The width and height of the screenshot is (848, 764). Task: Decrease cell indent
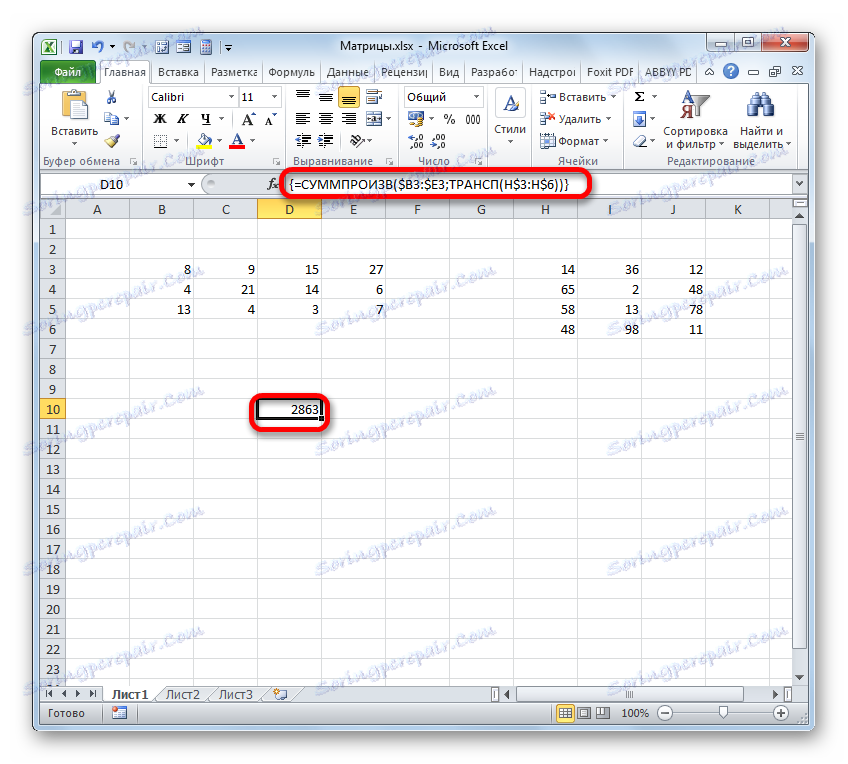tap(303, 141)
